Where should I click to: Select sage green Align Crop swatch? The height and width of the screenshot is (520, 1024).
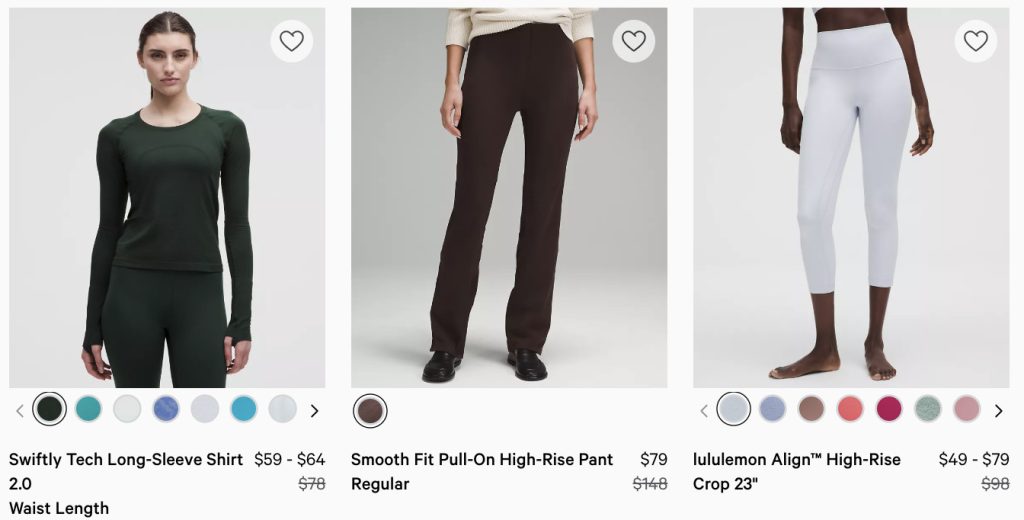(928, 409)
